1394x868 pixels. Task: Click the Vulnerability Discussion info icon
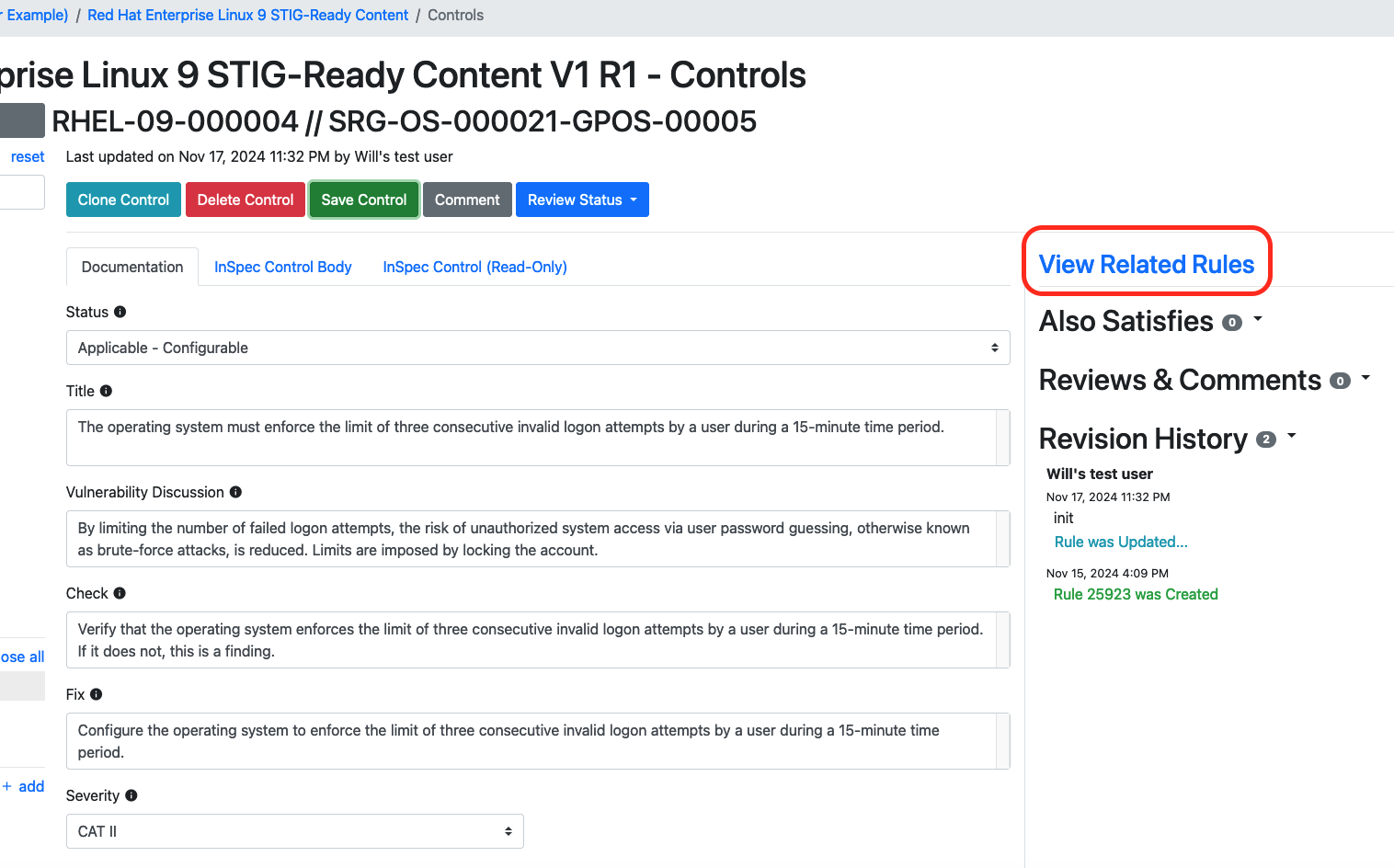coord(235,492)
